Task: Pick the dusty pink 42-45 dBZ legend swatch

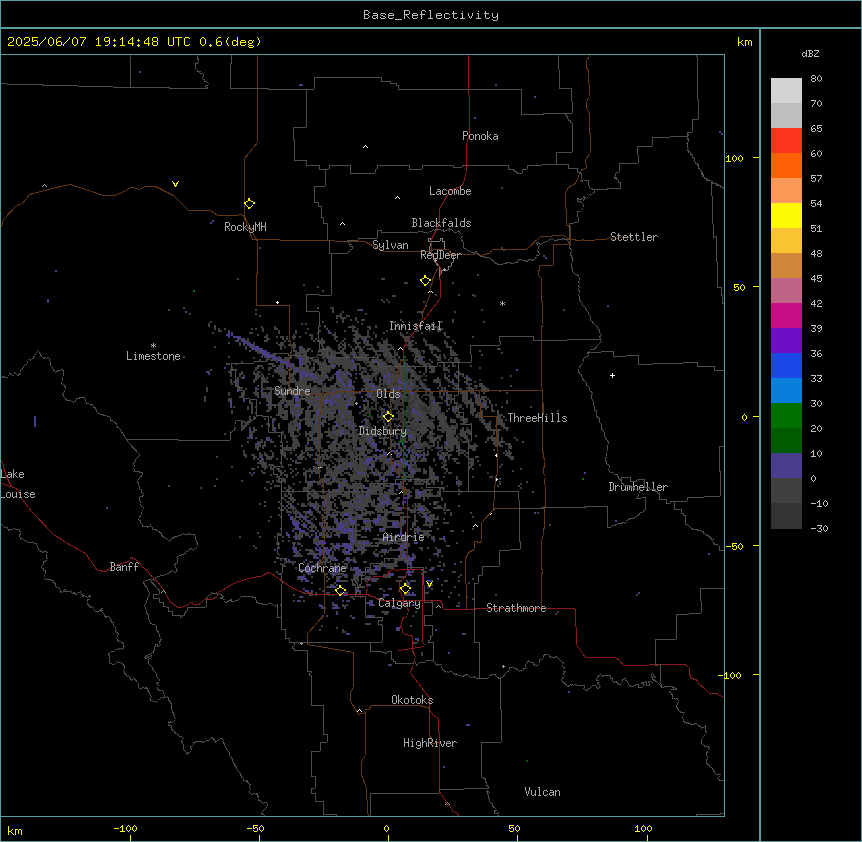Action: 786,291
